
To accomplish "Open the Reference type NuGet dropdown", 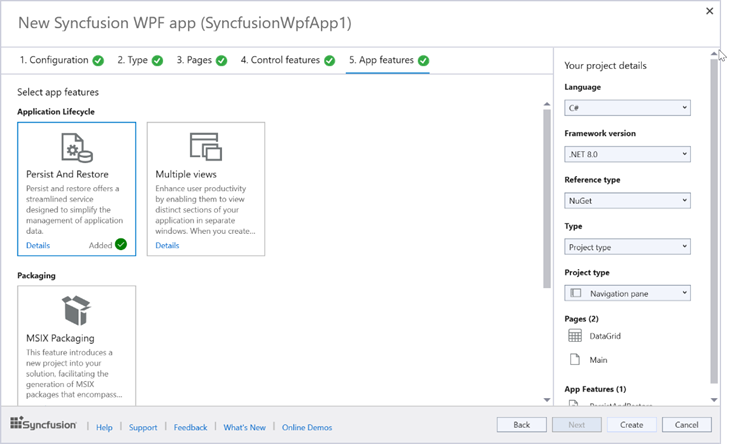I will [627, 200].
